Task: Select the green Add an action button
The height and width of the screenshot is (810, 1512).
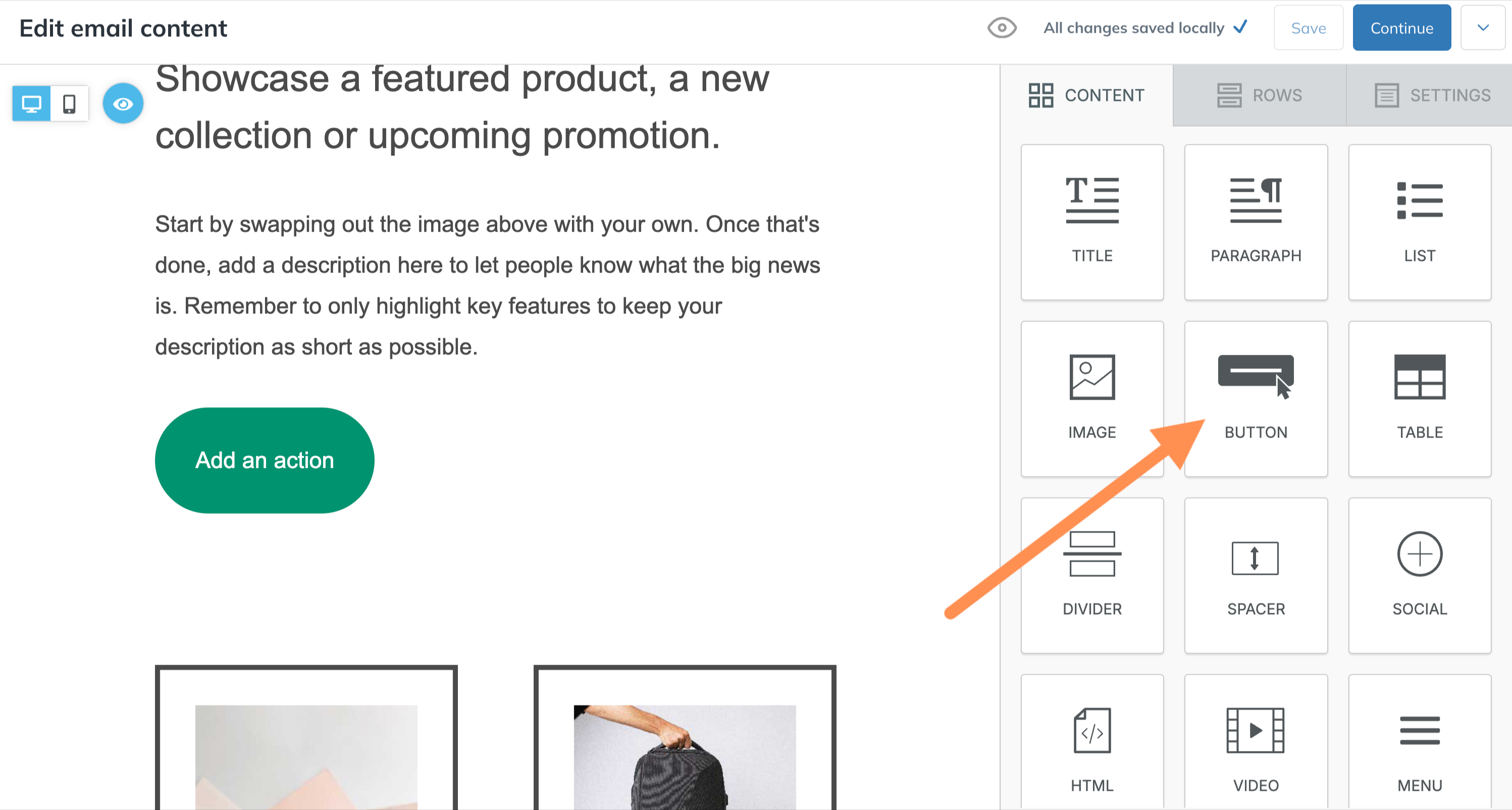Action: (264, 460)
